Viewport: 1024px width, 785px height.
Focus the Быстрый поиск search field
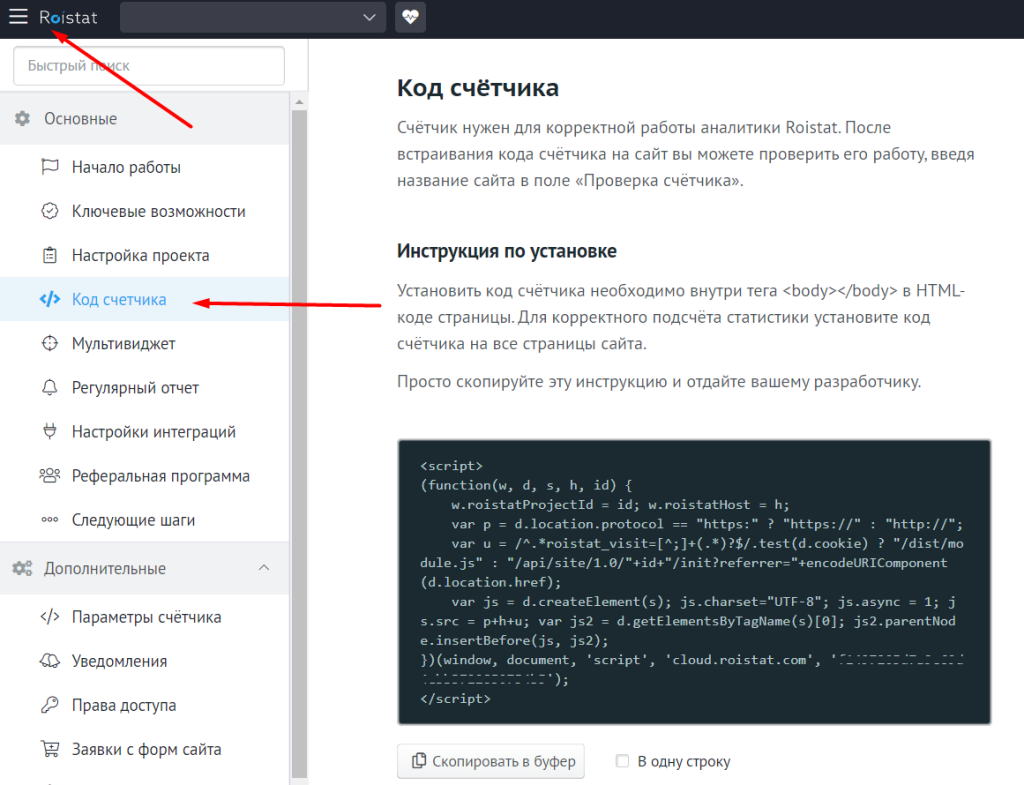(149, 66)
